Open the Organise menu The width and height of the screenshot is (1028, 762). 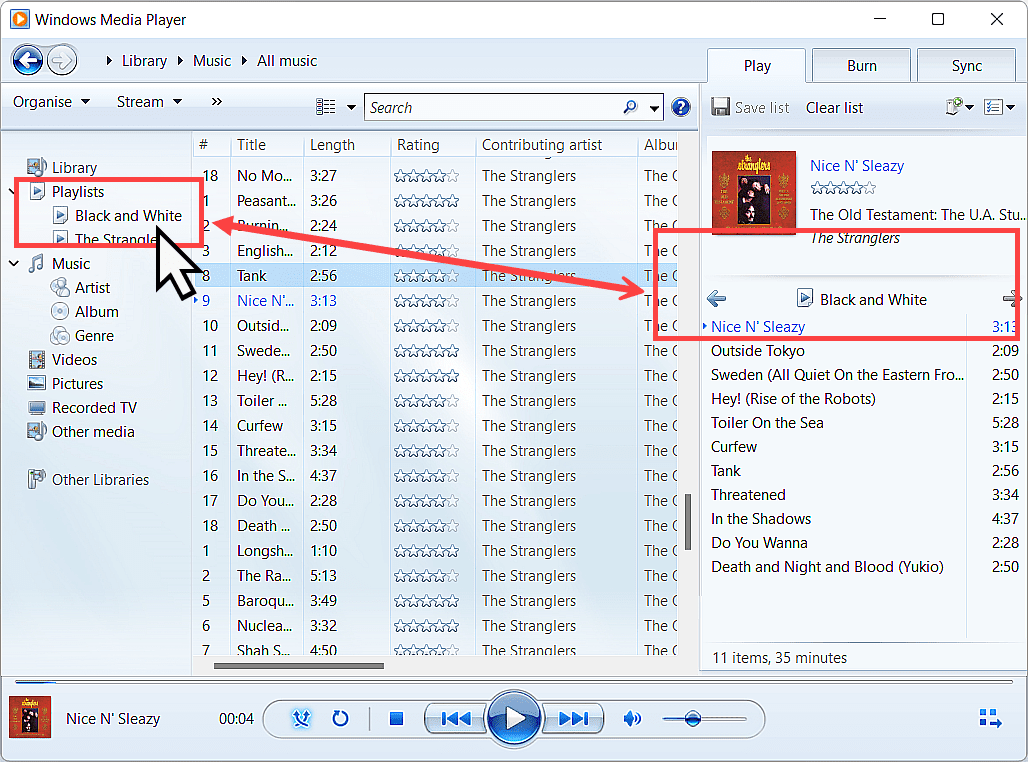(48, 101)
